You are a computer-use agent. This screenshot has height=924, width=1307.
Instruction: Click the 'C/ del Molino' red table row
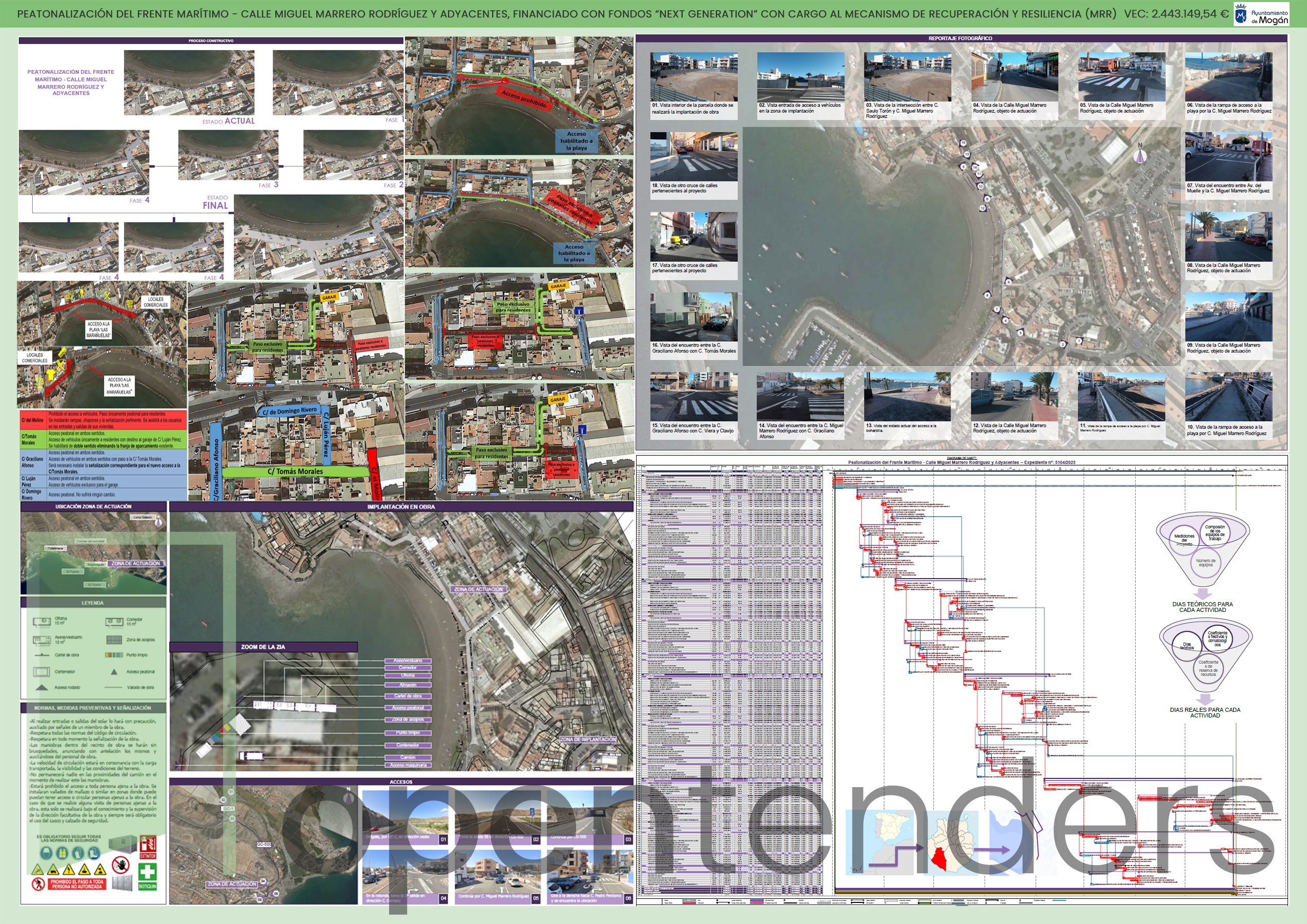pos(103,420)
